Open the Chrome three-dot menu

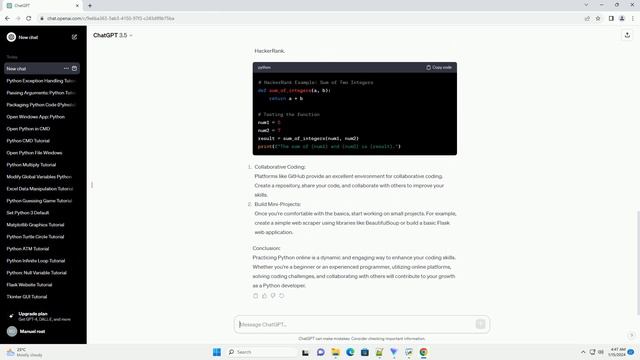633,18
